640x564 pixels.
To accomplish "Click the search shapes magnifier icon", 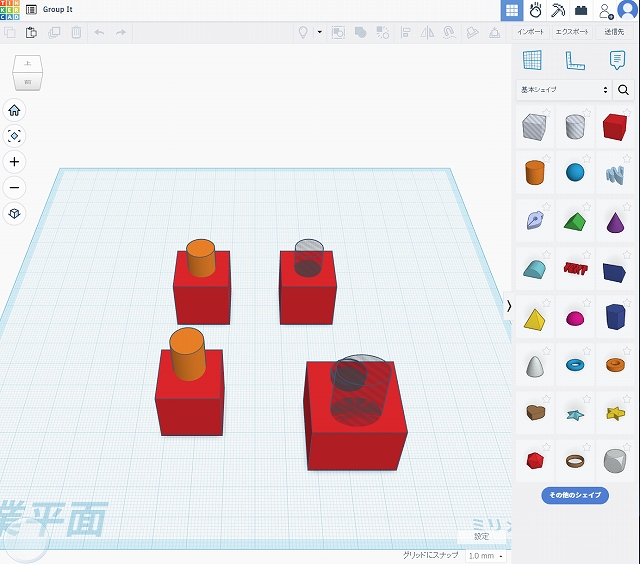I will point(624,90).
